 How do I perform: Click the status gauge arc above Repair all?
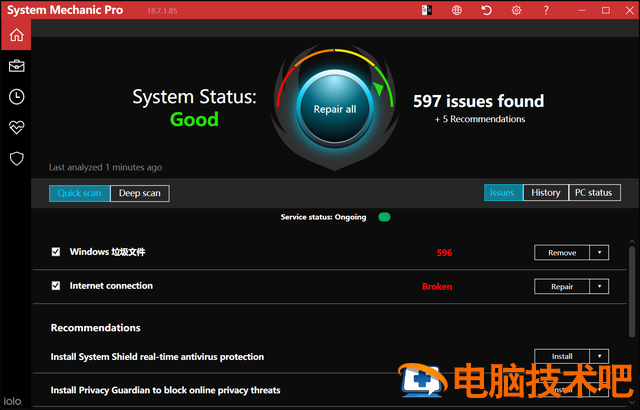[335, 51]
